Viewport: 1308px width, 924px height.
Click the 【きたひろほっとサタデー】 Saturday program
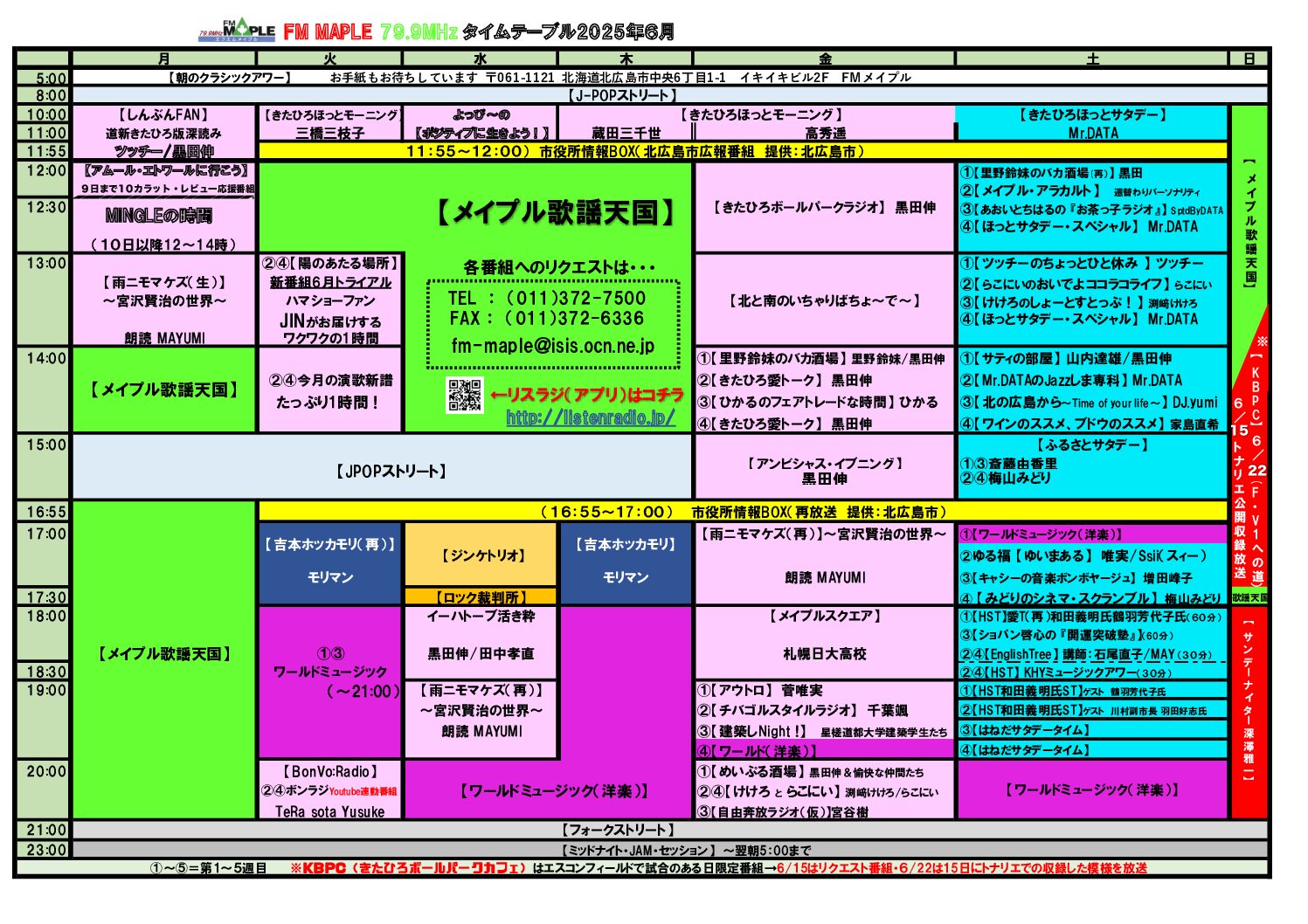coord(1092,114)
